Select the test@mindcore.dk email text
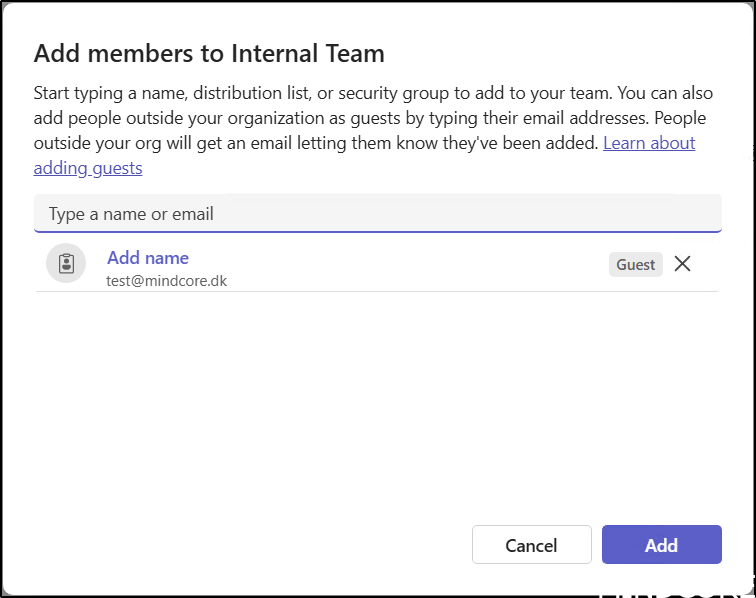This screenshot has height=598, width=756. [167, 281]
